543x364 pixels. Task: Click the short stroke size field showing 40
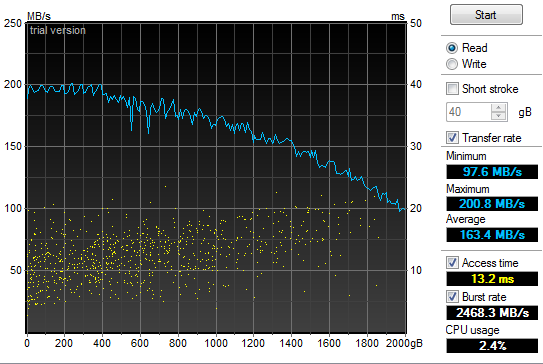pyautogui.click(x=468, y=112)
